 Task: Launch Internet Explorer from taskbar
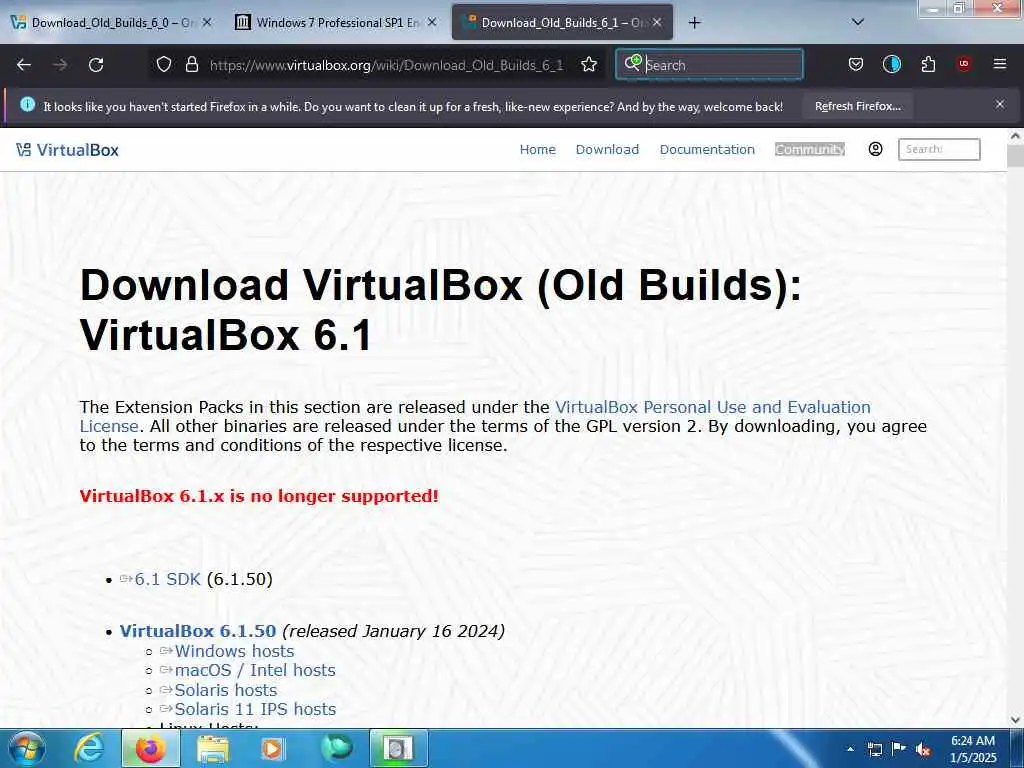[88, 748]
